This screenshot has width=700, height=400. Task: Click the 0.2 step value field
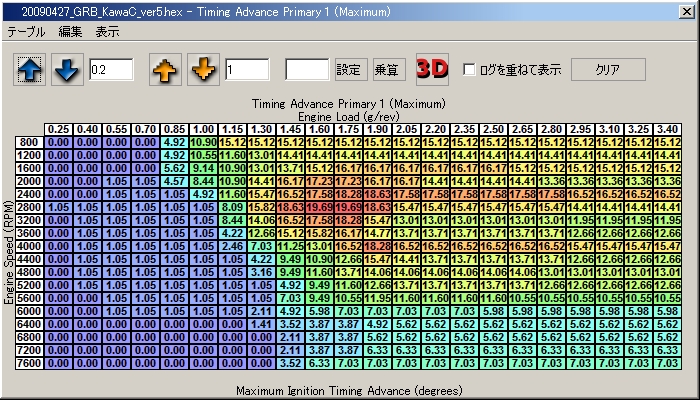(111, 70)
